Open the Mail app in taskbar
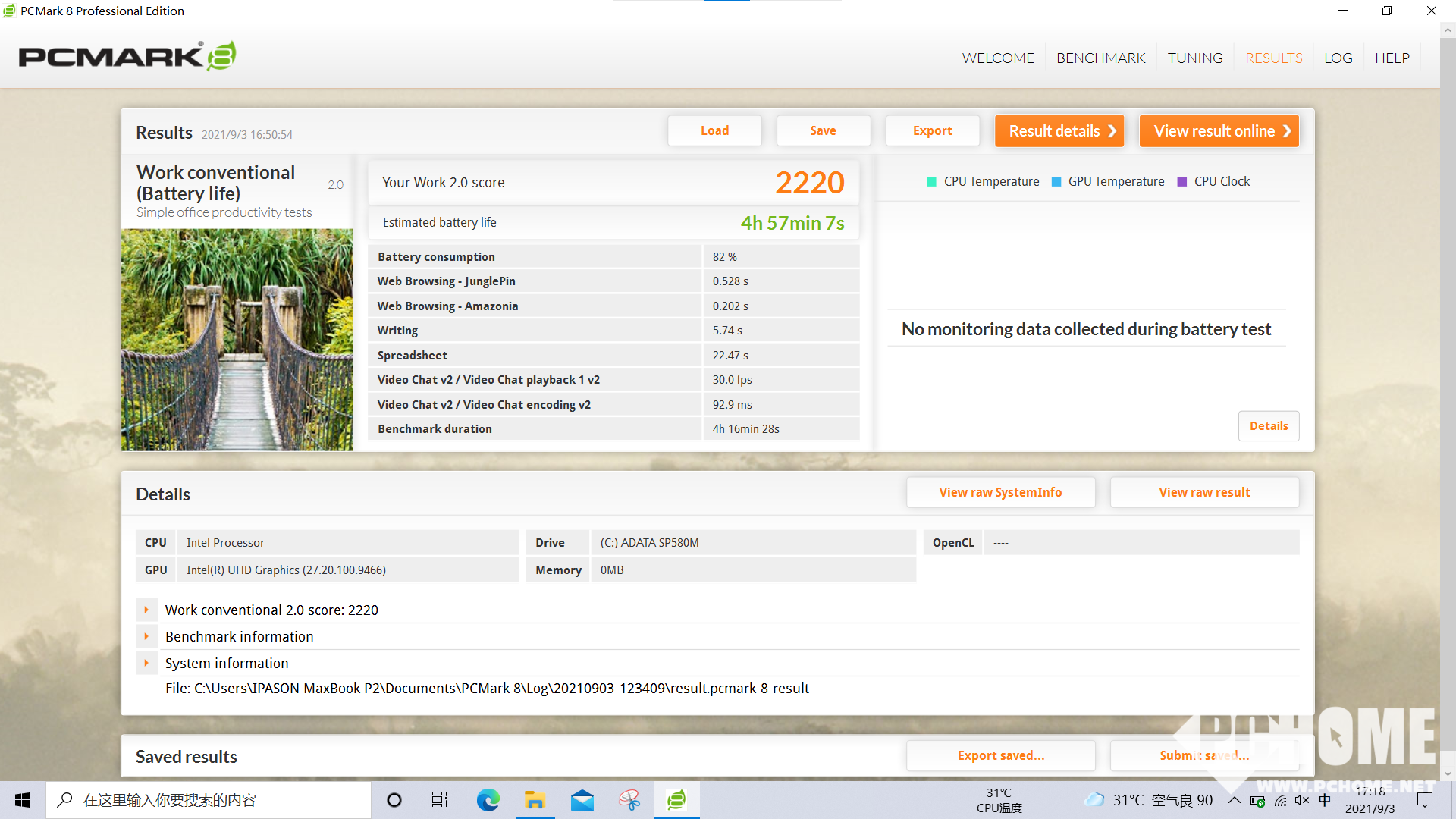The image size is (1456, 819). click(582, 800)
